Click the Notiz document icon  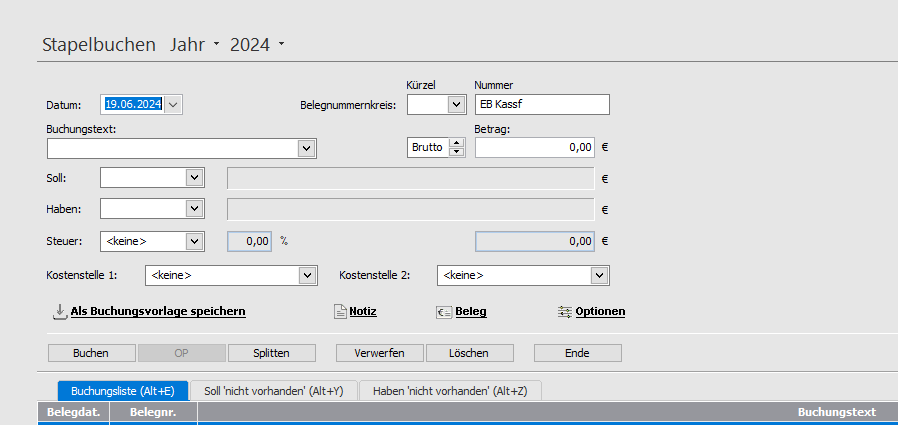(340, 312)
